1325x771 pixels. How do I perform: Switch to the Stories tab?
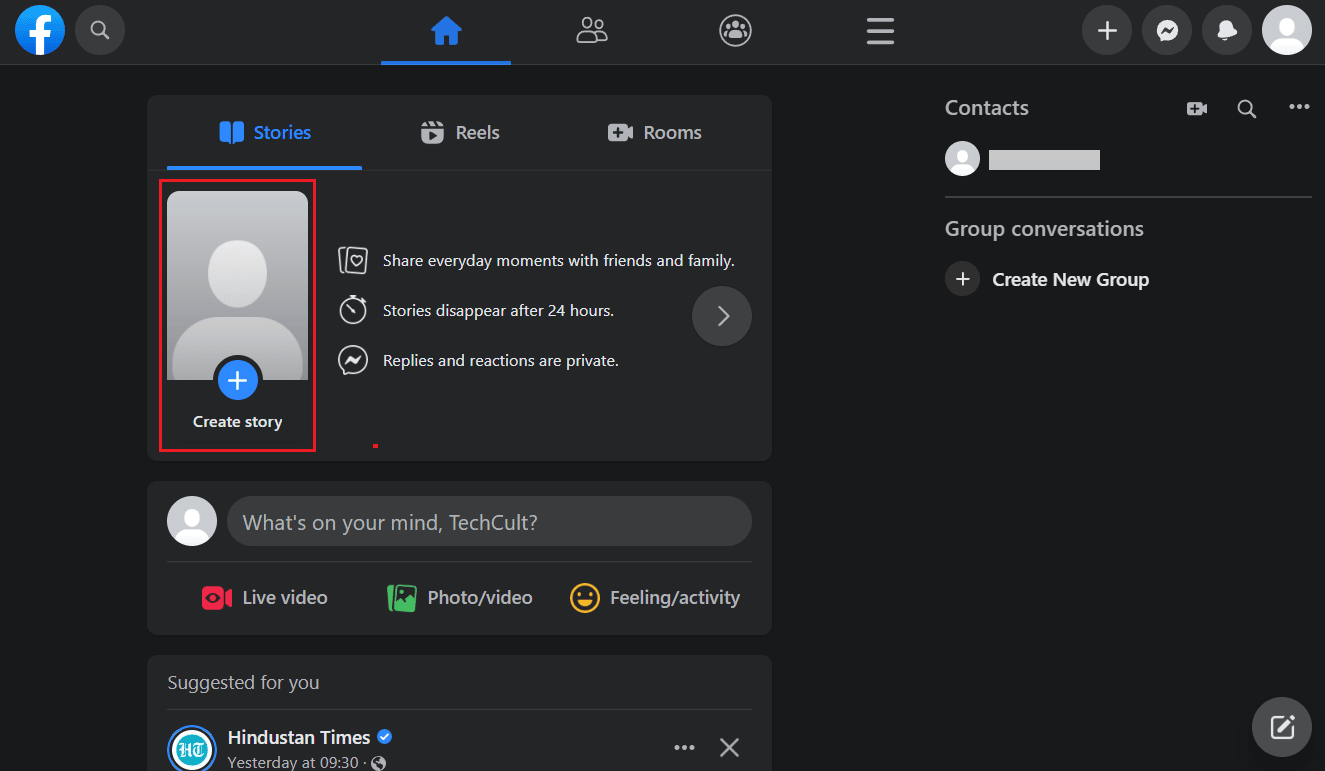[x=265, y=133]
